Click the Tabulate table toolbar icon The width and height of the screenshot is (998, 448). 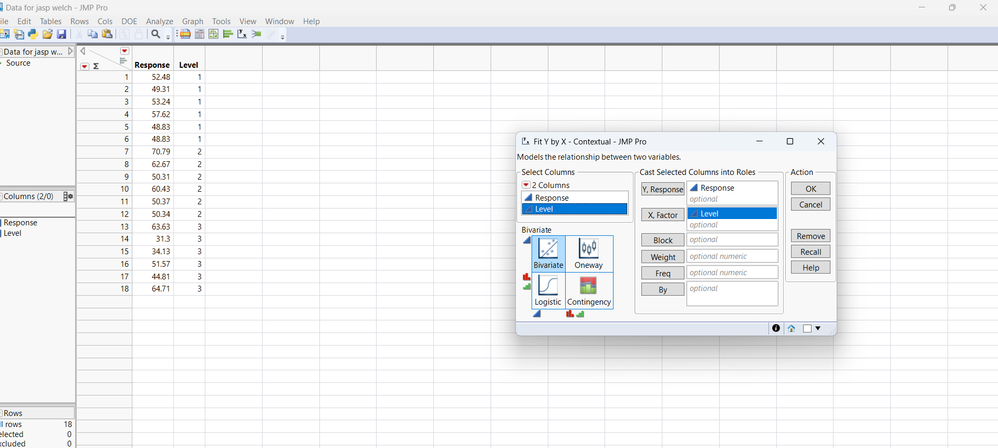coord(199,34)
